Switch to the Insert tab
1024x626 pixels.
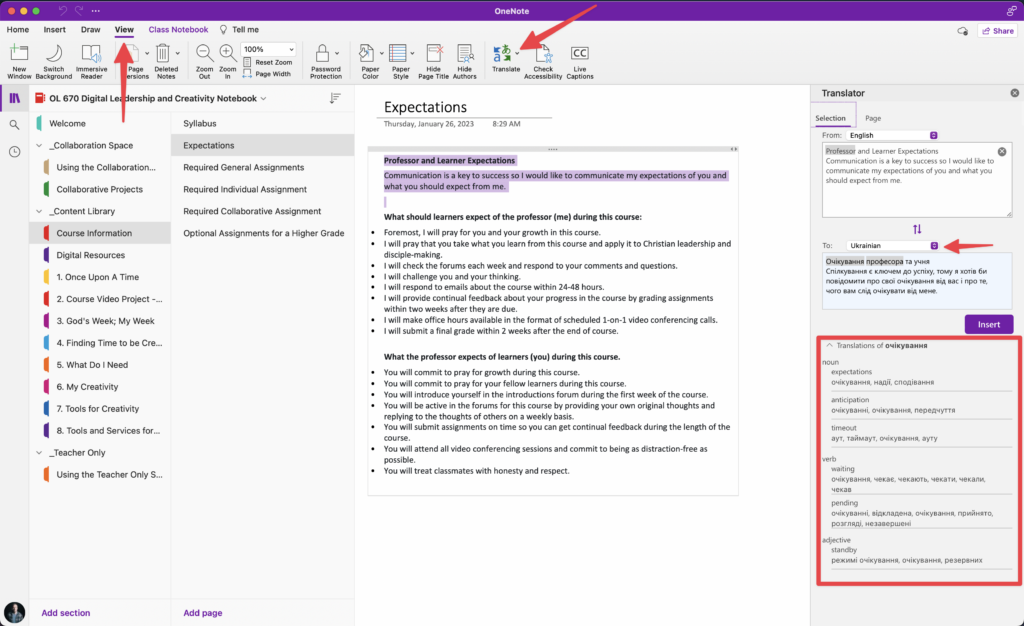pos(54,29)
